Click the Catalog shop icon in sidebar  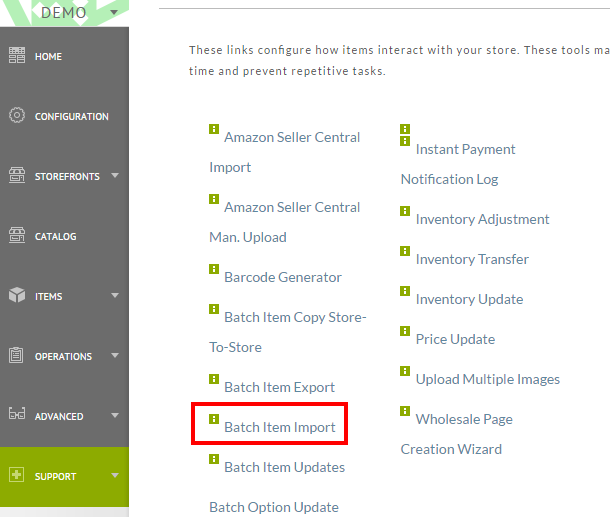coord(17,235)
